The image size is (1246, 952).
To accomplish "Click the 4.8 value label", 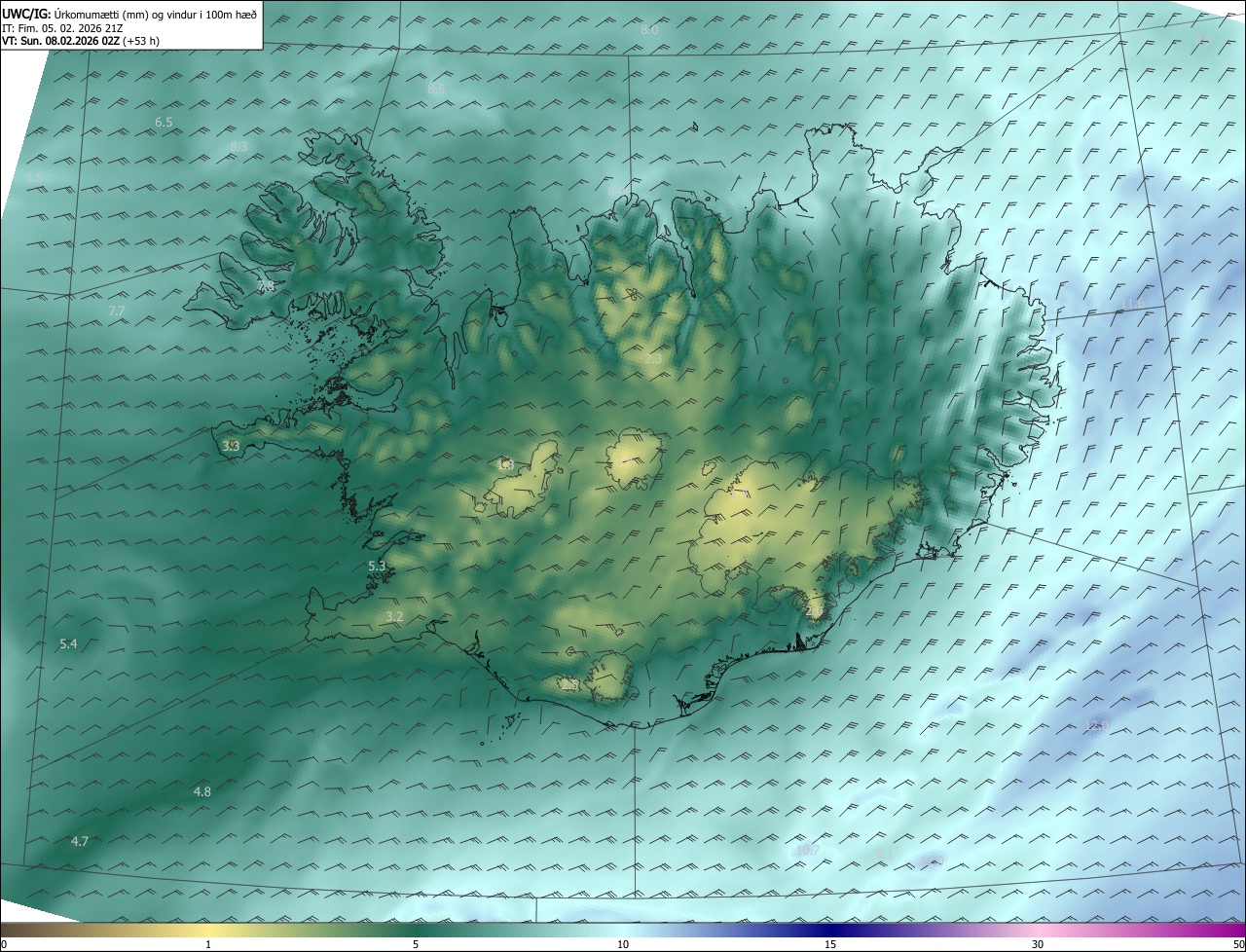I will coord(202,792).
